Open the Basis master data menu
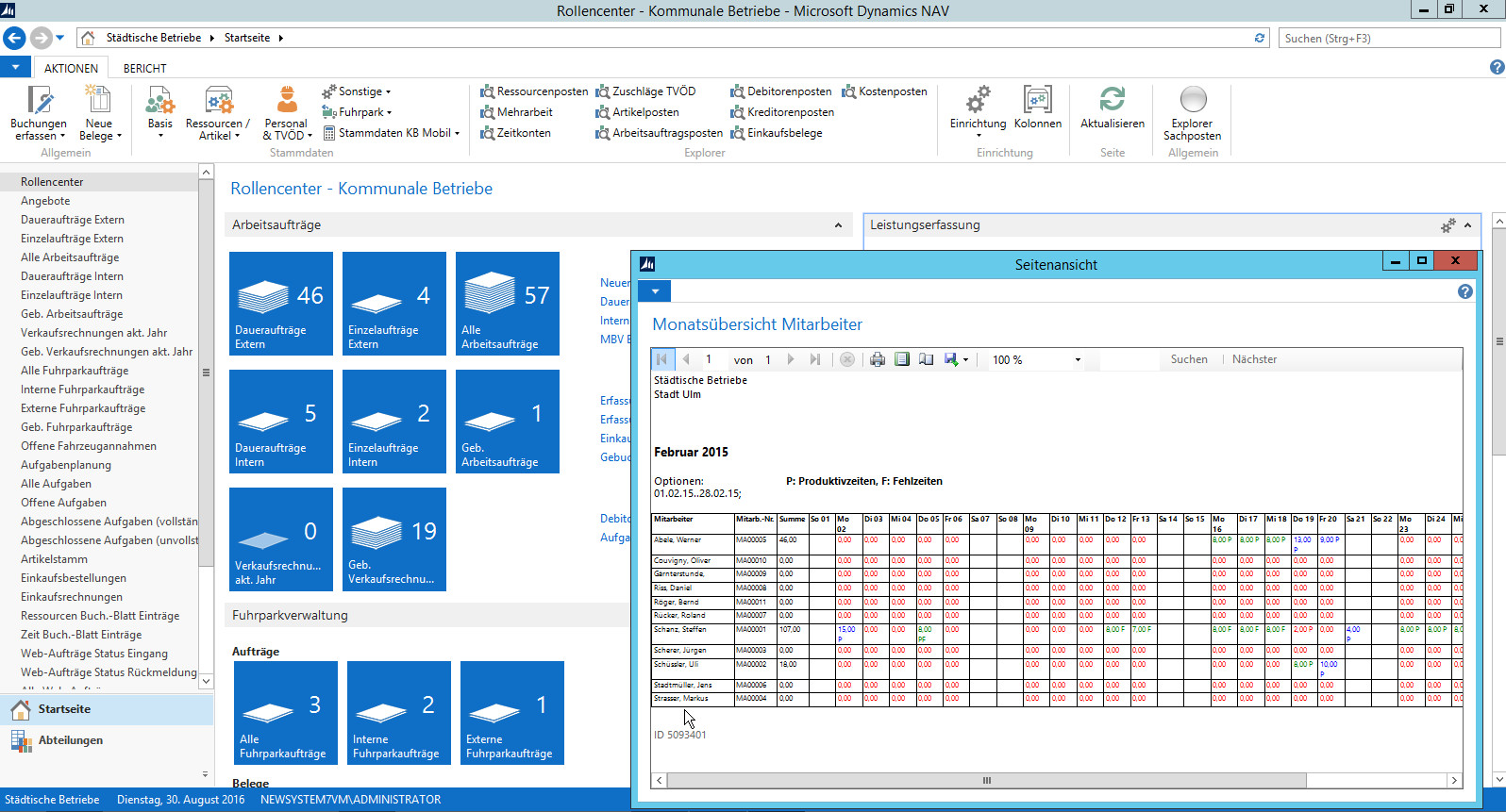The width and height of the screenshot is (1506, 812). [x=159, y=112]
